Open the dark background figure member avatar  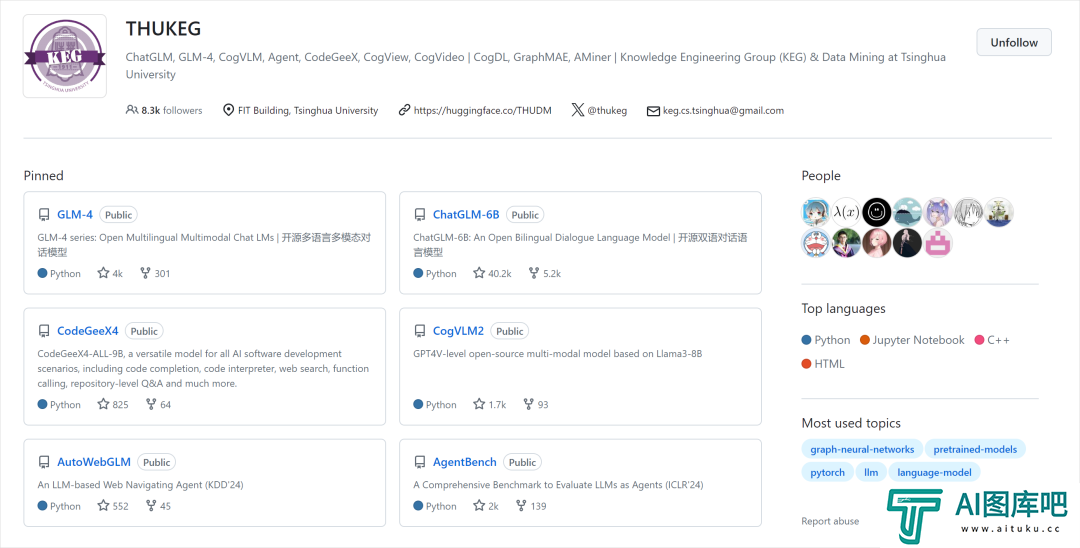[907, 244]
